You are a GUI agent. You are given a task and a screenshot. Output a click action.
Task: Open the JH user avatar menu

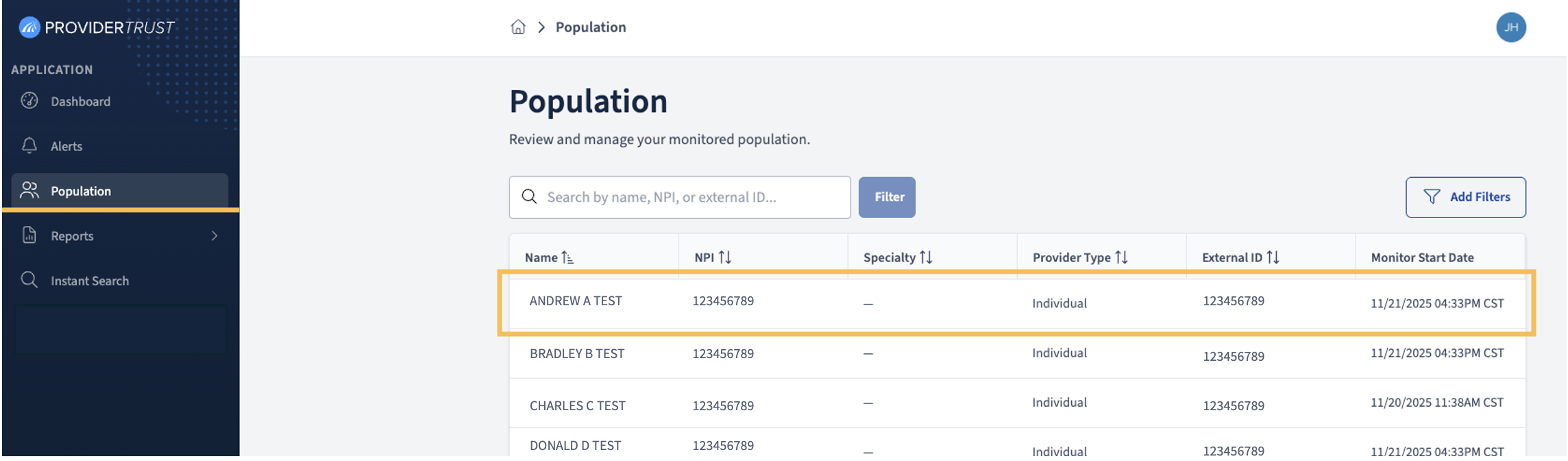point(1510,27)
